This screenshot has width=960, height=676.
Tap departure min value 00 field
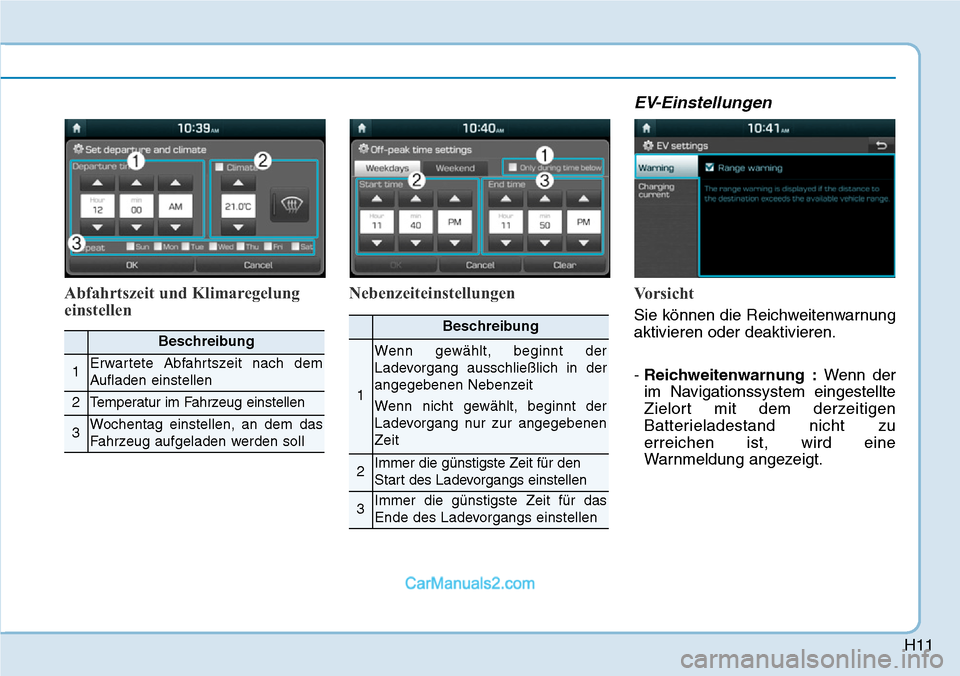click(x=137, y=206)
